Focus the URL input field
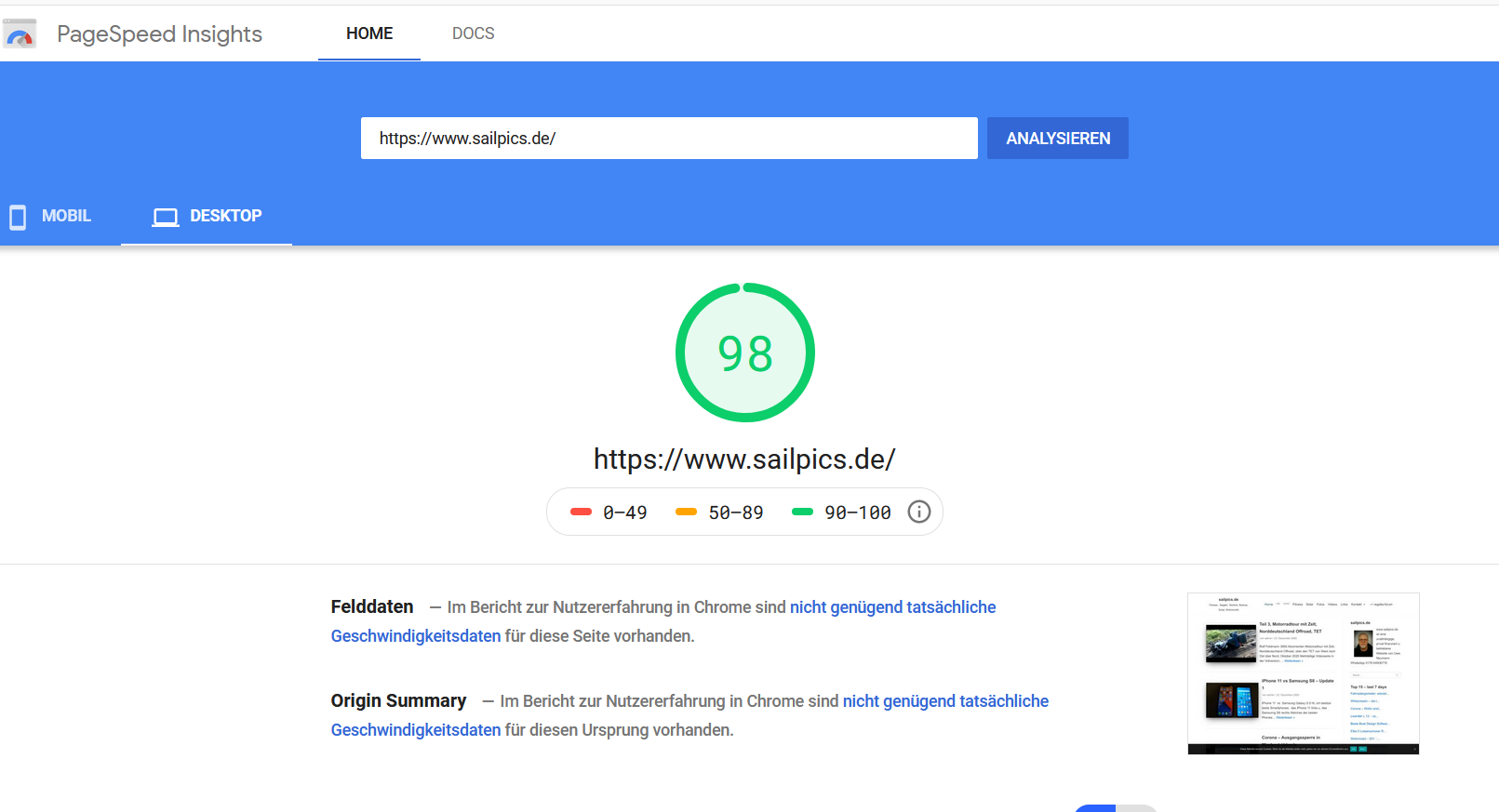1499x812 pixels. [669, 138]
